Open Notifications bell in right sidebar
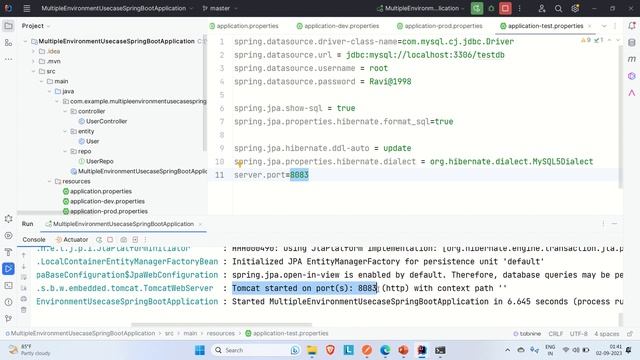Screen dimensions: 640x360 [x=632, y=26]
